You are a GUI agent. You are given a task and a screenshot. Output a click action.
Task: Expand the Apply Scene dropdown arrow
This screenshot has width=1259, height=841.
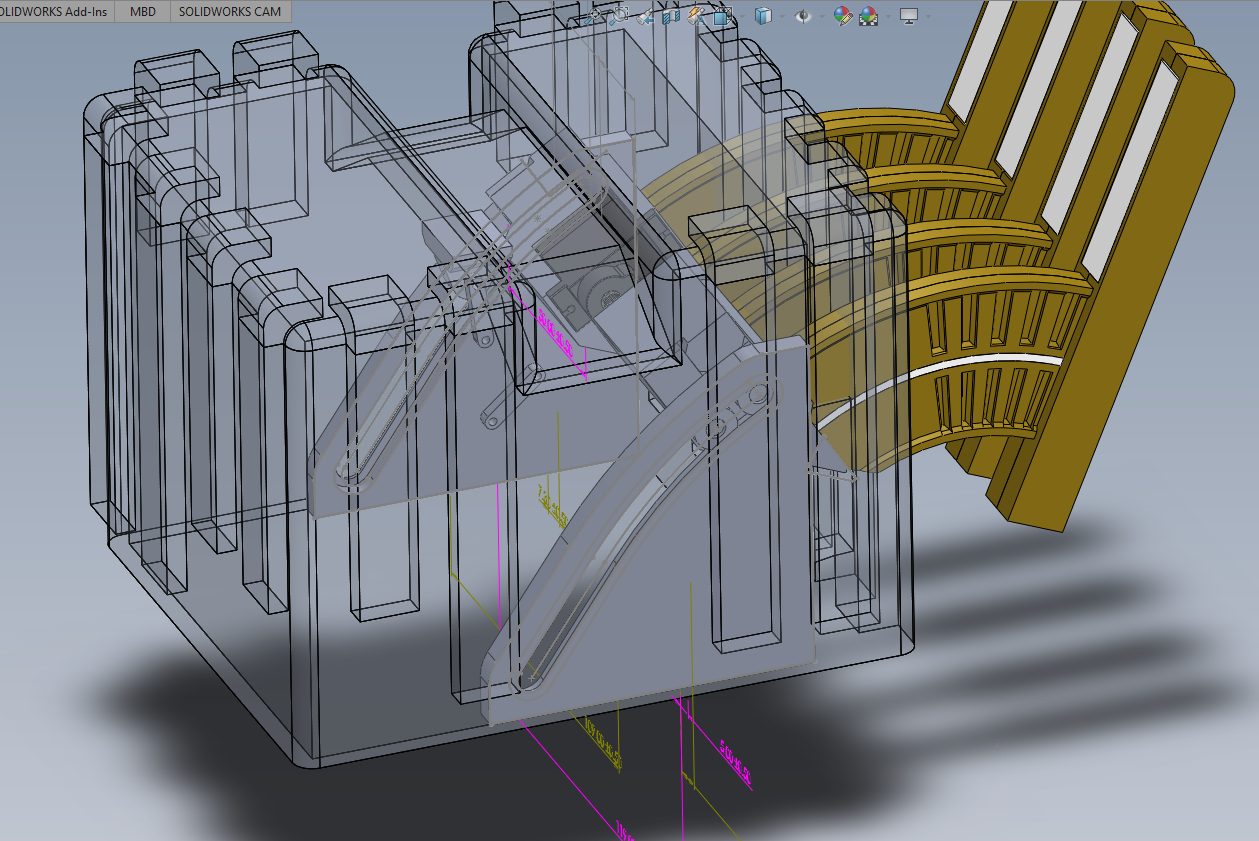[x=888, y=16]
